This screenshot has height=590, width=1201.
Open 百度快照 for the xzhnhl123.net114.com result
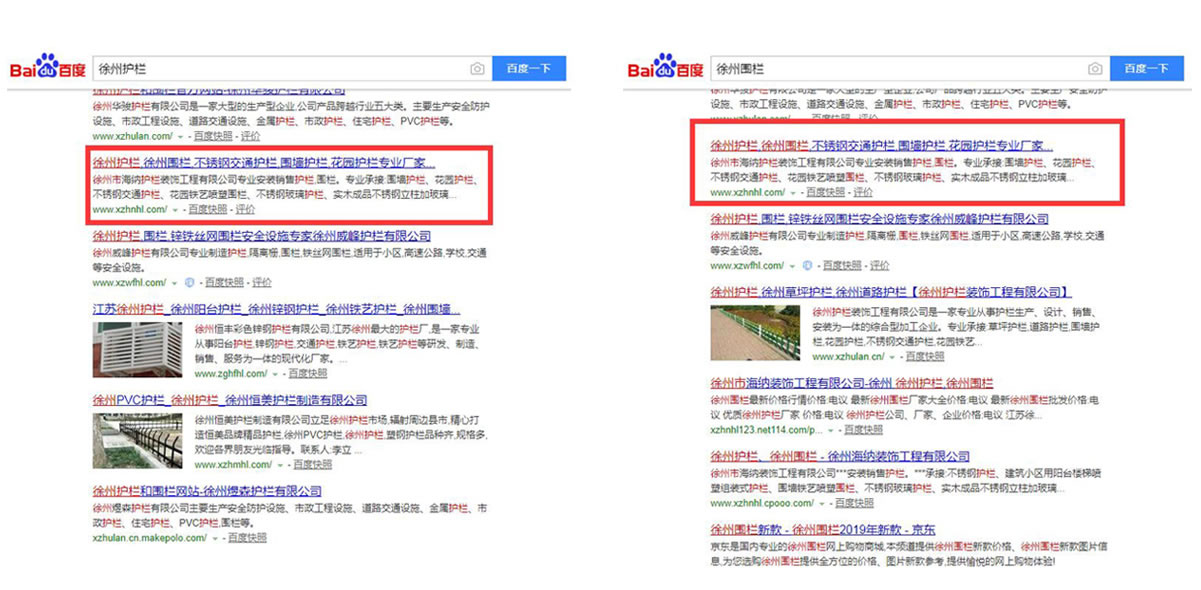[x=862, y=430]
